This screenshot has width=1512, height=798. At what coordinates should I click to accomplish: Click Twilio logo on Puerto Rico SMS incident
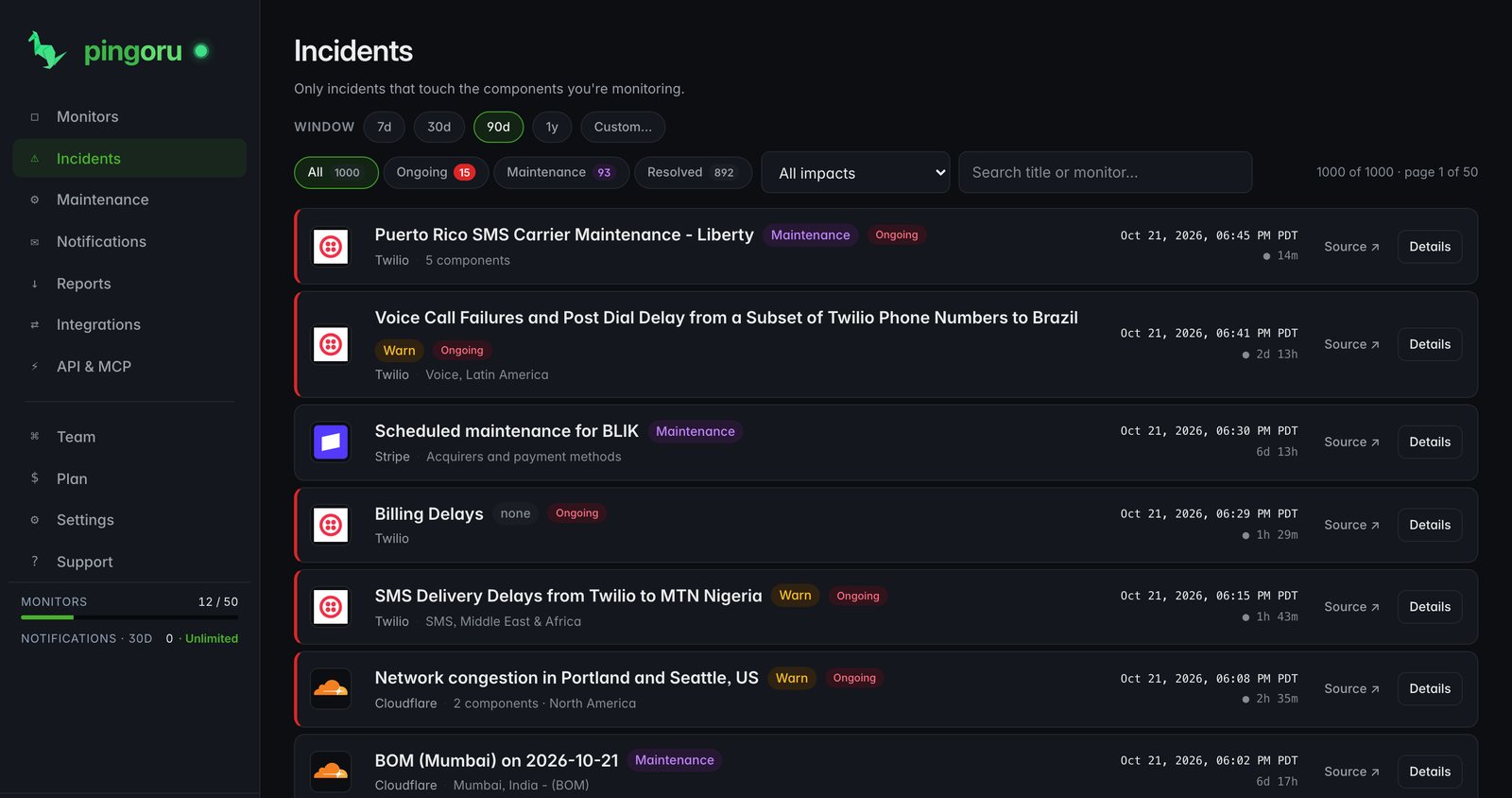point(331,247)
